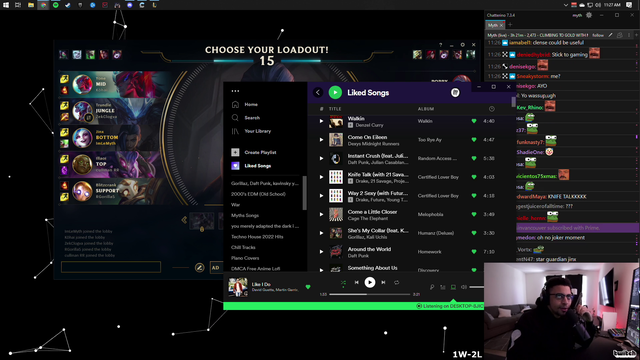Toggle shuffle in Spotify player
Viewport: 640px width, 360px height.
(343, 282)
